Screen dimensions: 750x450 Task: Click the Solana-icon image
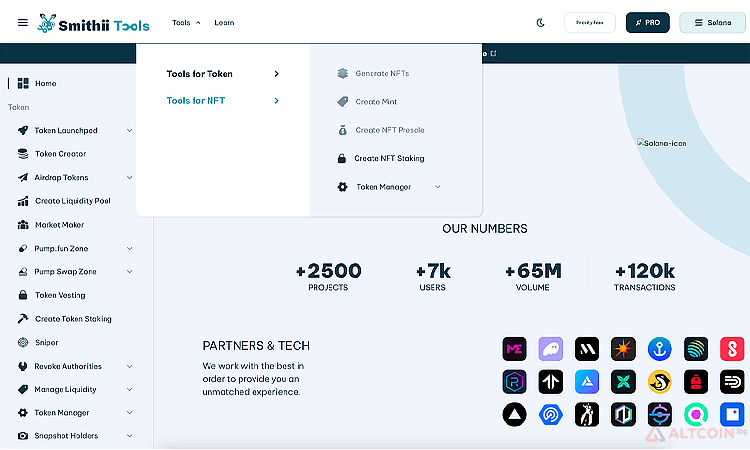pyautogui.click(x=662, y=143)
